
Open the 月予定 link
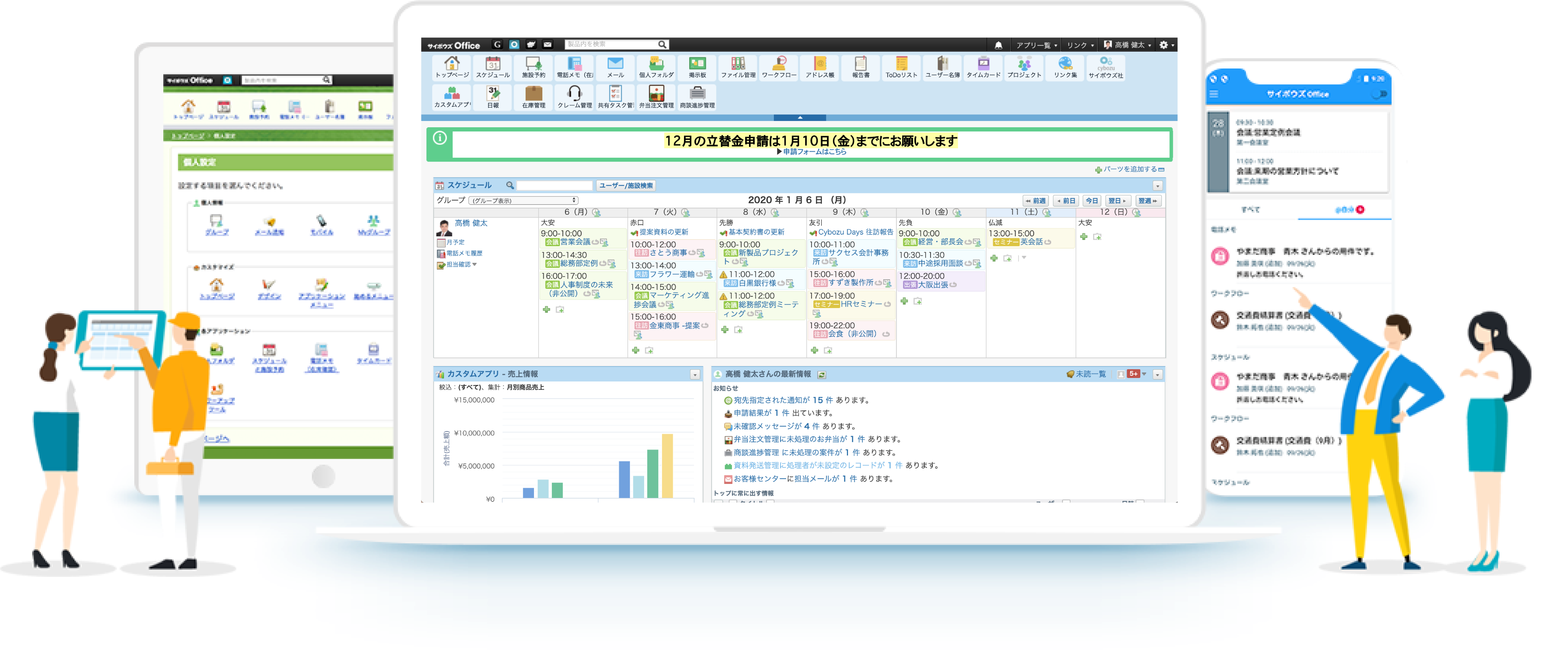pos(455,242)
